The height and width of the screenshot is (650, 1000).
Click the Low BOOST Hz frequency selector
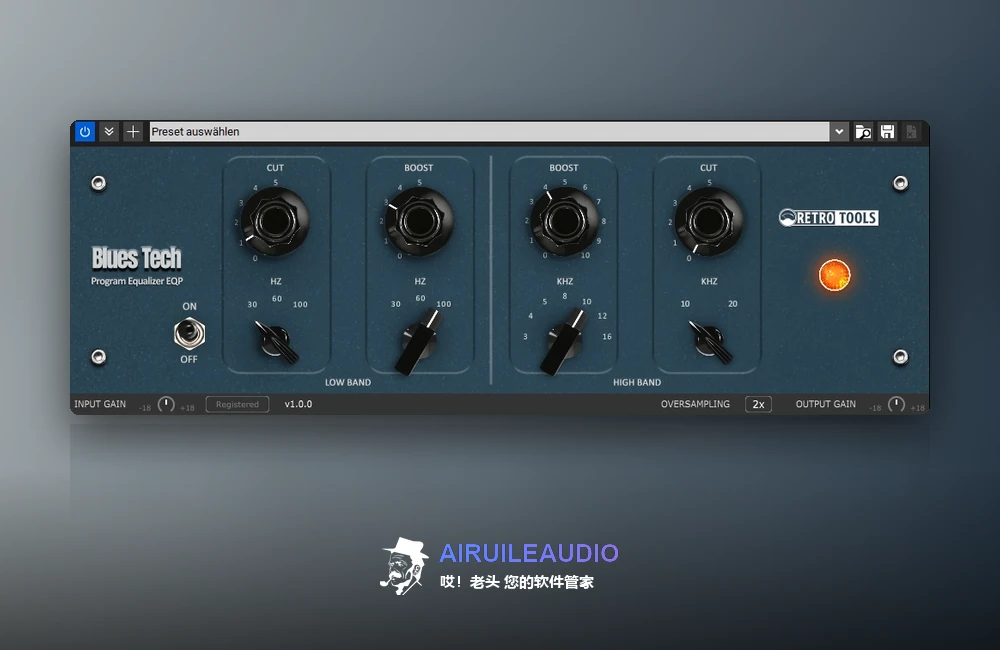click(x=419, y=342)
